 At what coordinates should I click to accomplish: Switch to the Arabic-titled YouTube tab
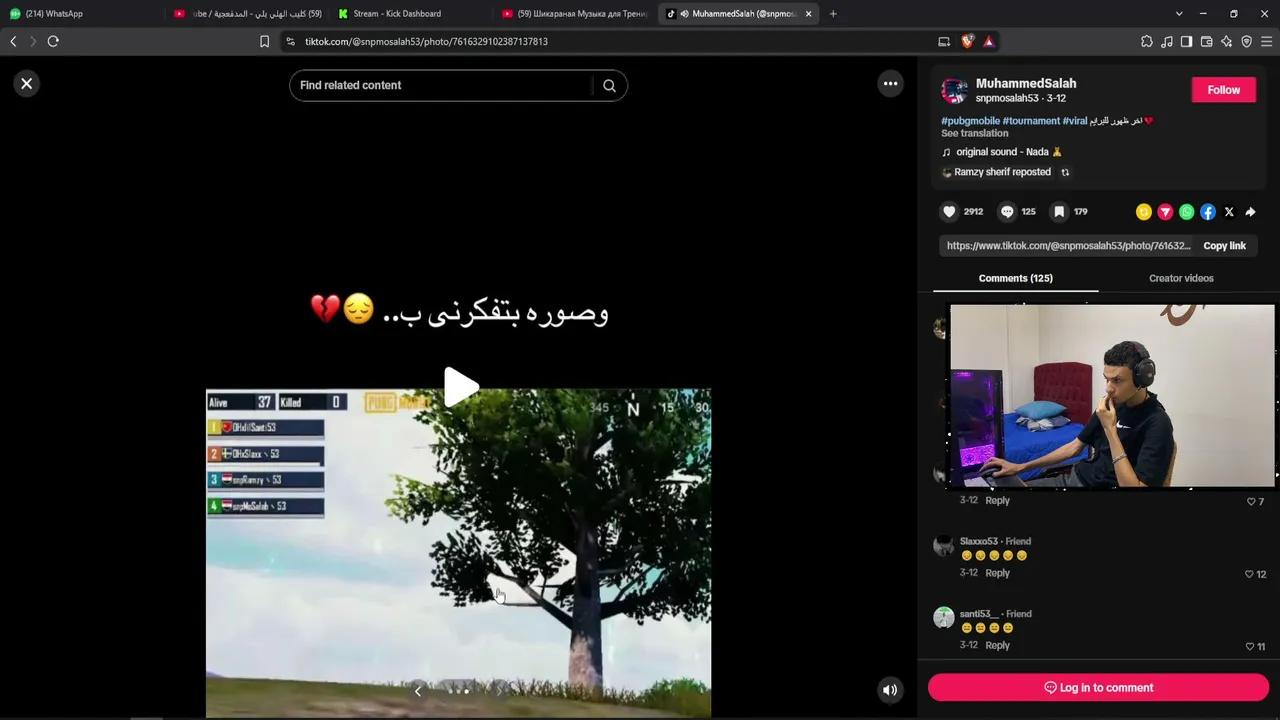[247, 14]
